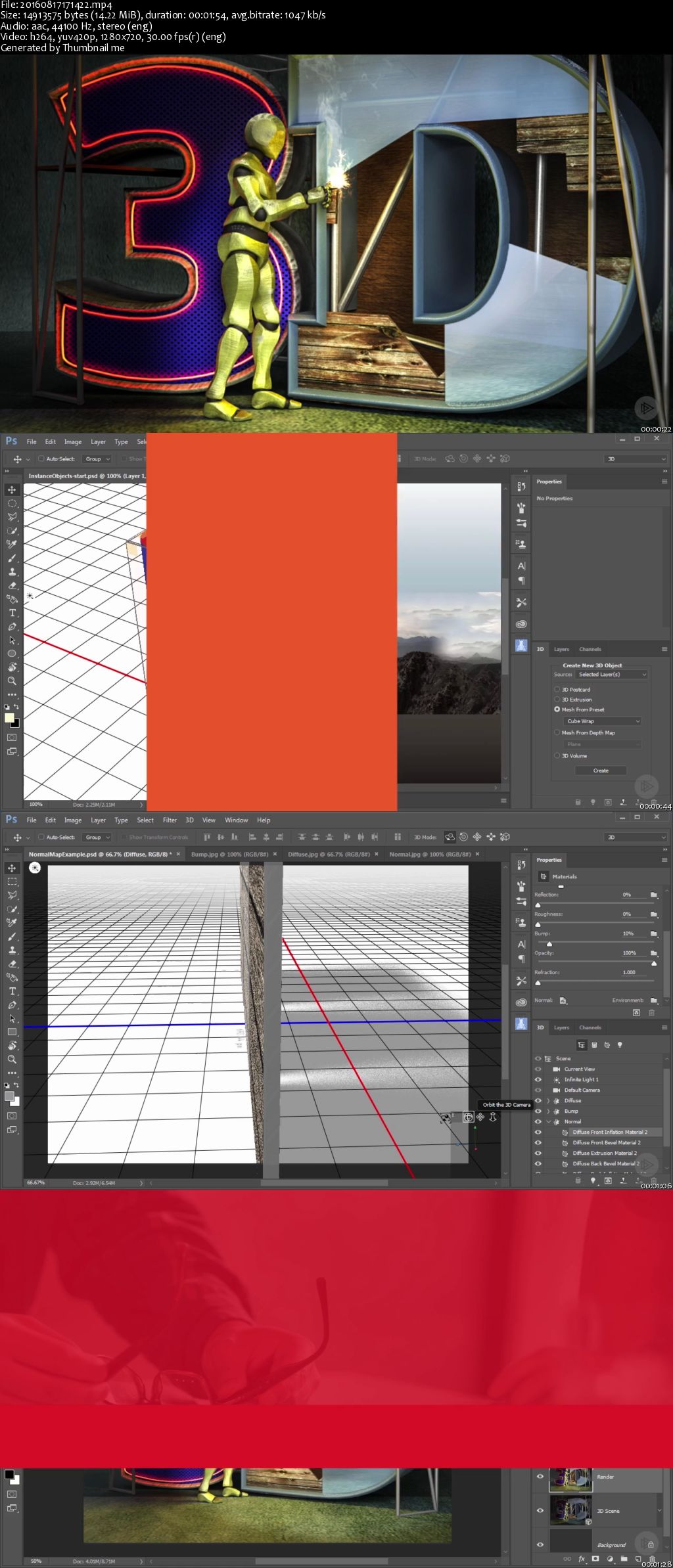Select the Eraser tool in NormalMapExample.psd window
Viewport: 673px width, 1568px height.
(x=12, y=964)
